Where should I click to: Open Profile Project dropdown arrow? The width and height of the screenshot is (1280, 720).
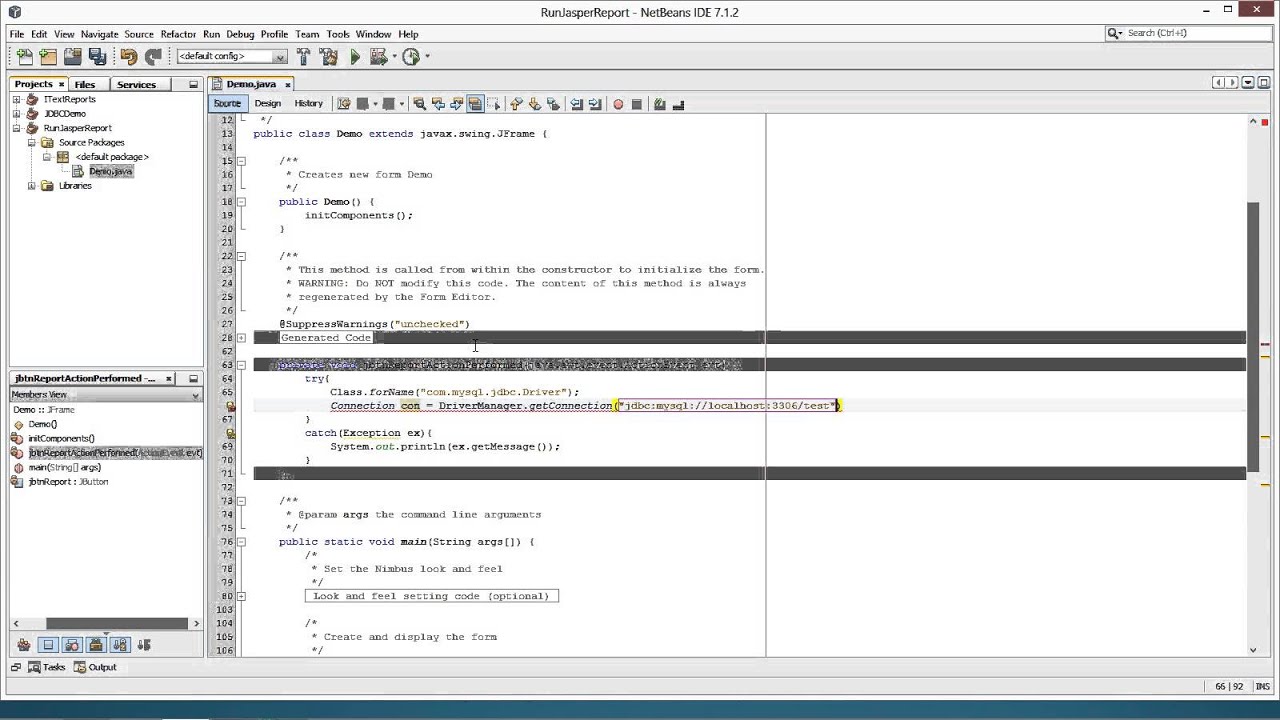point(427,57)
